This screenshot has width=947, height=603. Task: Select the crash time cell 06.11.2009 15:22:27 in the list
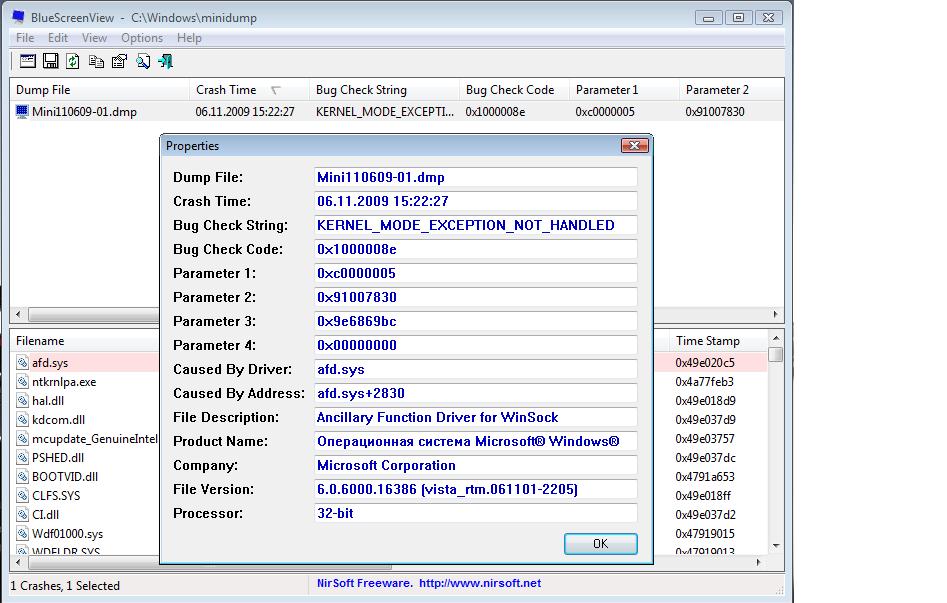(x=245, y=112)
